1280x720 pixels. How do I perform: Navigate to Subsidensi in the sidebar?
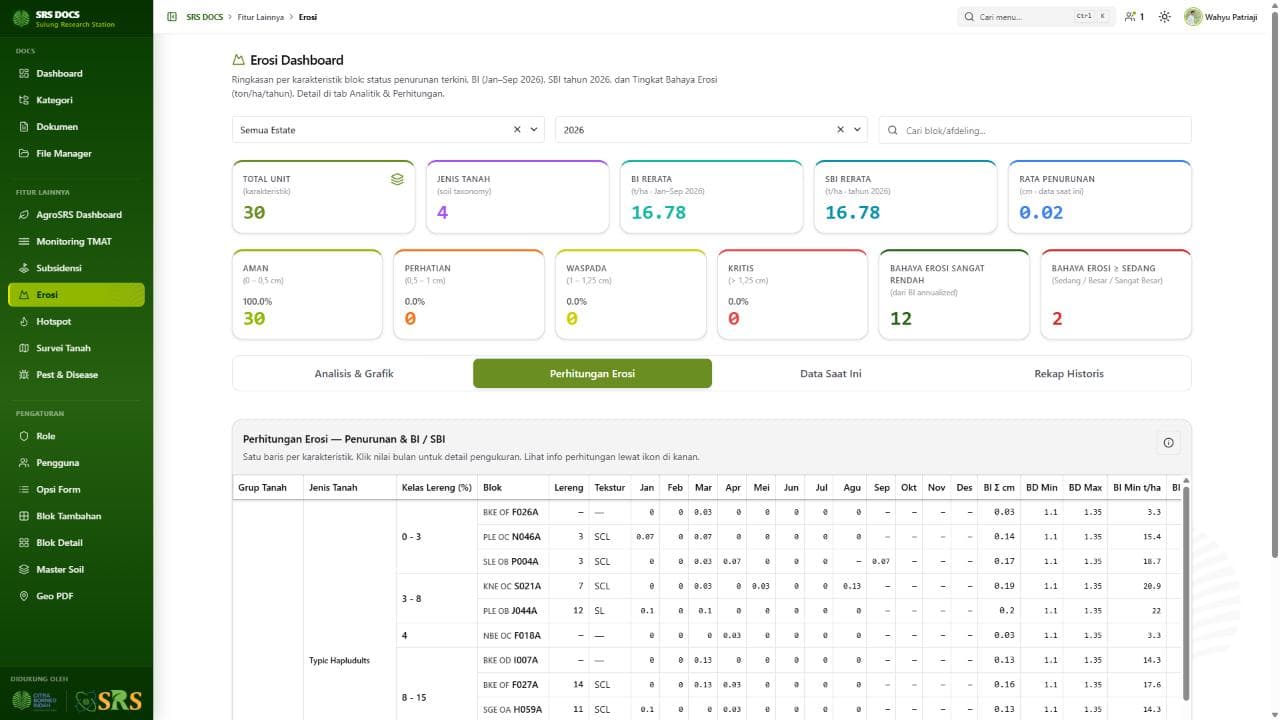pyautogui.click(x=76, y=268)
